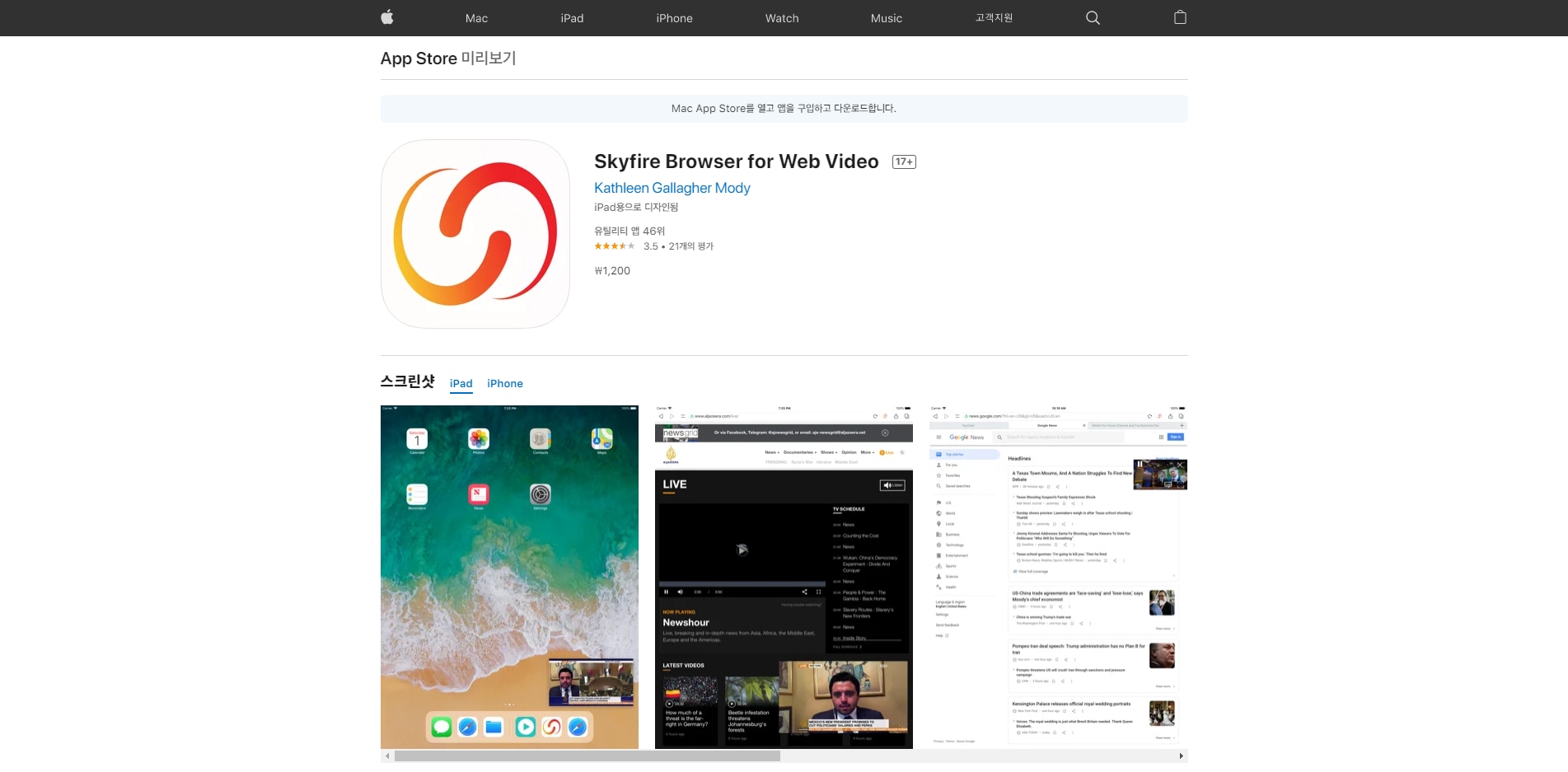This screenshot has width=1568, height=772.
Task: Click the 17+ age rating badge
Action: click(x=904, y=161)
